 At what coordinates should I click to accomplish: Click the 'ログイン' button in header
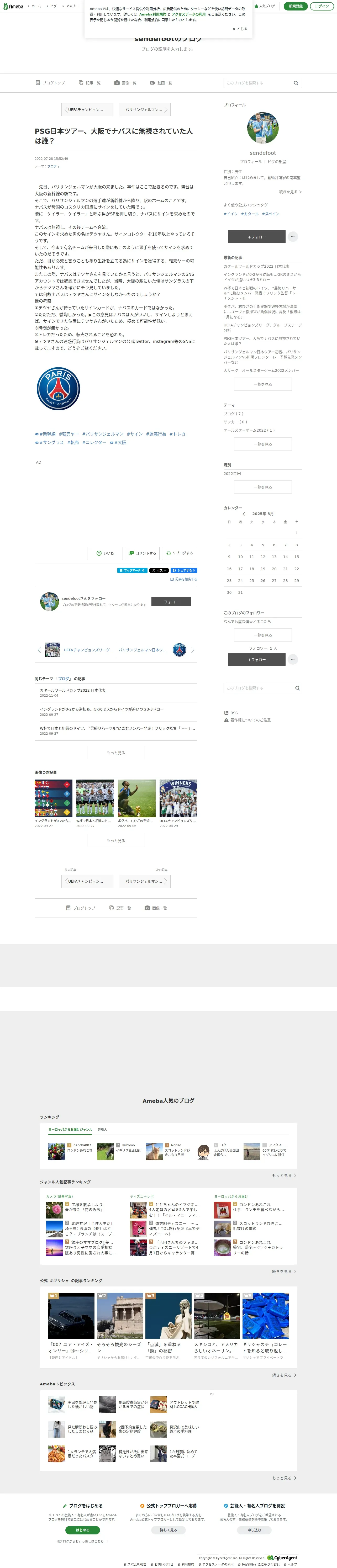(x=322, y=6)
